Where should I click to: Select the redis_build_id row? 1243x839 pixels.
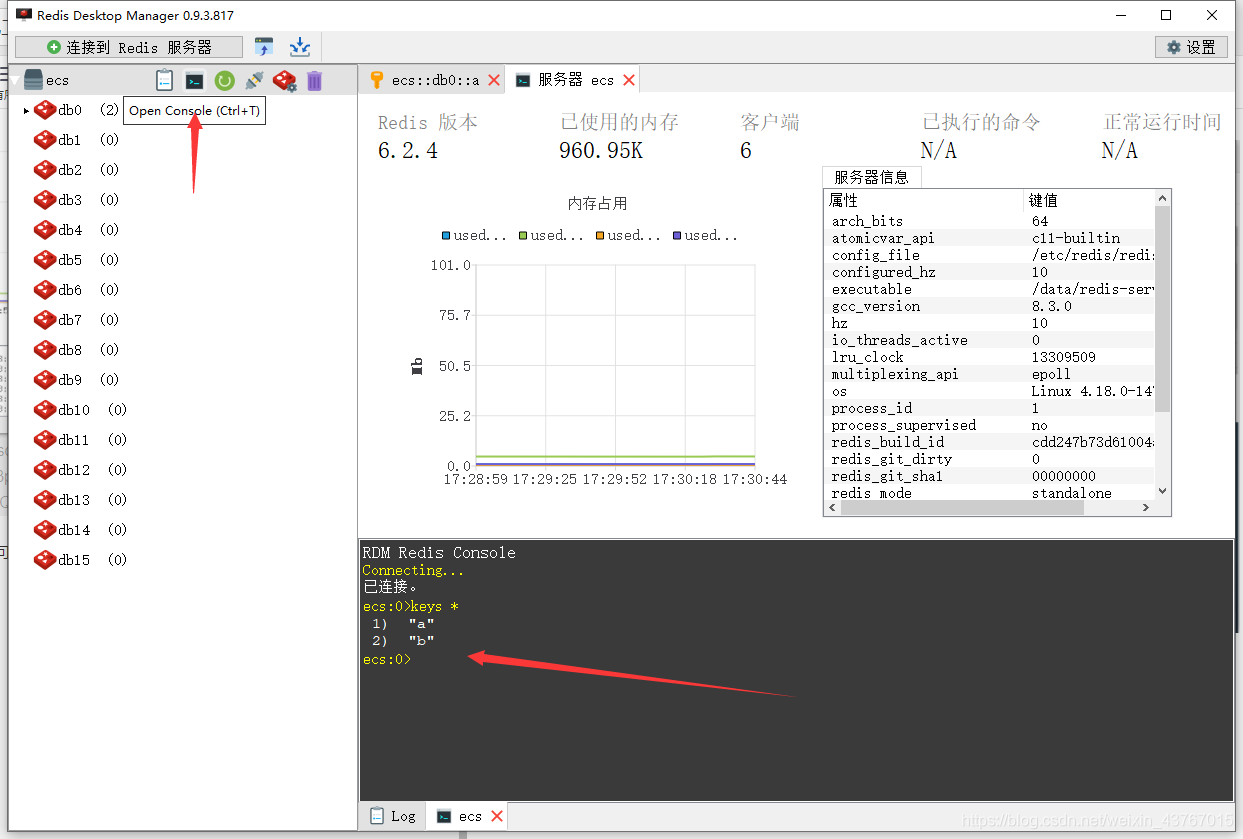(989, 442)
